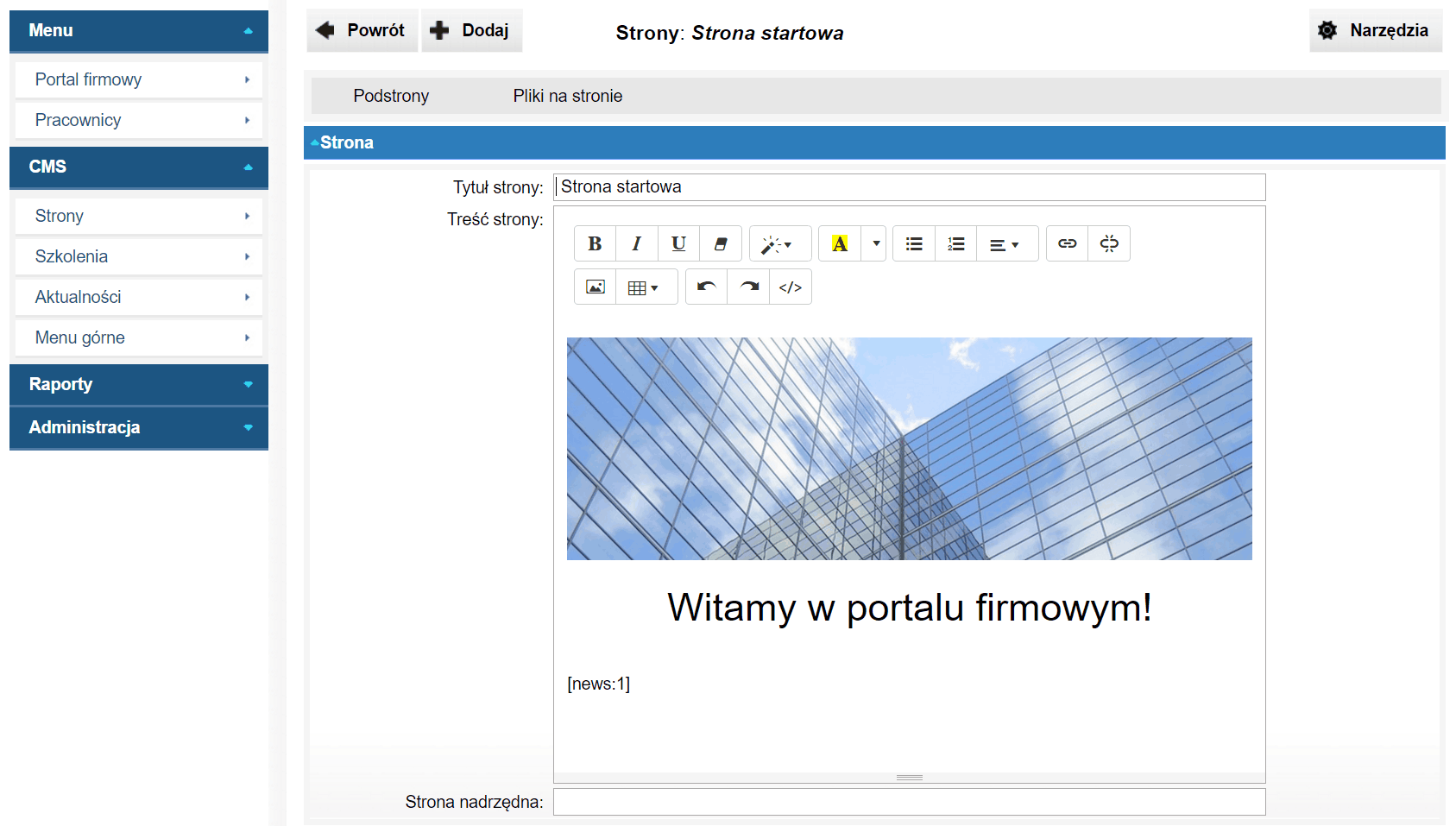The height and width of the screenshot is (826, 1456).
Task: Click the Powrót back button
Action: 362,30
